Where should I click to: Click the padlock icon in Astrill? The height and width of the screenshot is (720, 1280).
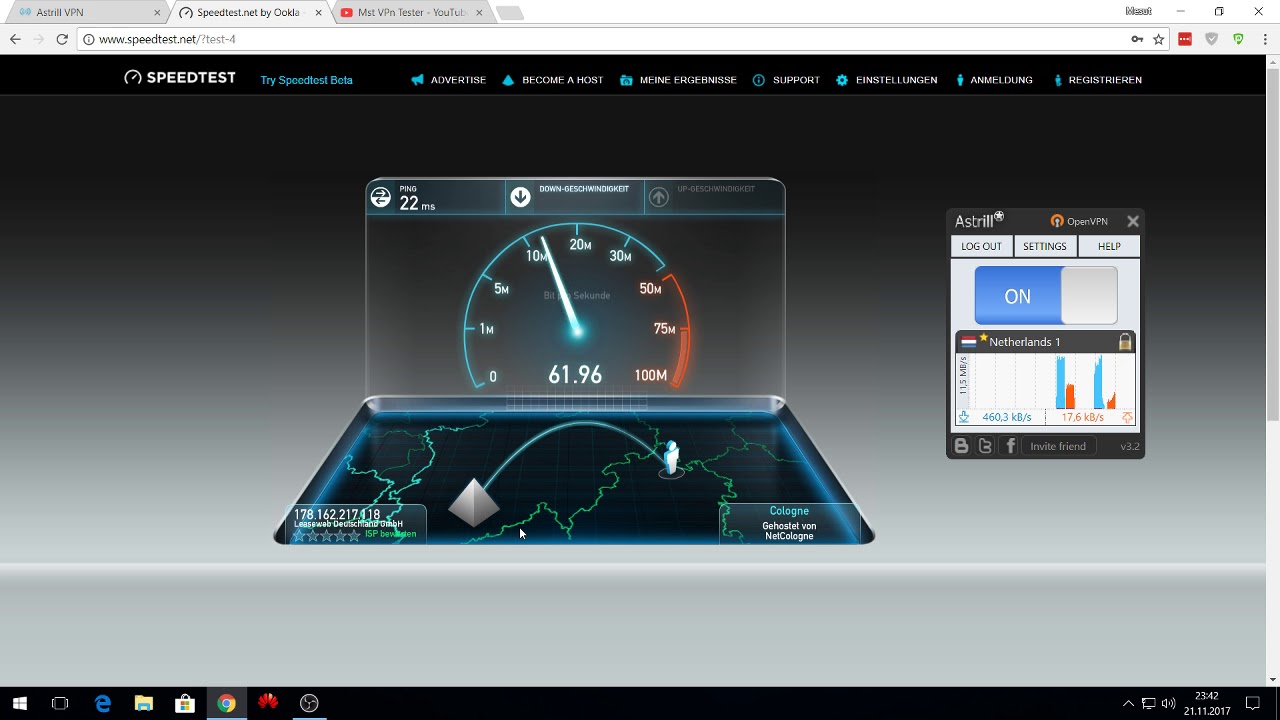point(1125,342)
